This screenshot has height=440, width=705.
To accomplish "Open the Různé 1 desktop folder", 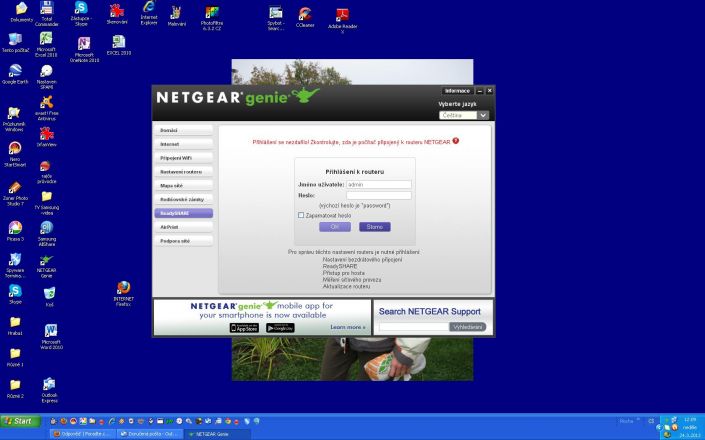I will pos(15,358).
